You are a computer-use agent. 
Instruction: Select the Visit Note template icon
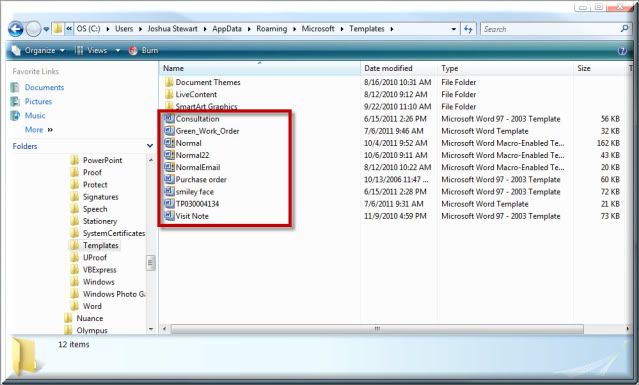pyautogui.click(x=169, y=216)
